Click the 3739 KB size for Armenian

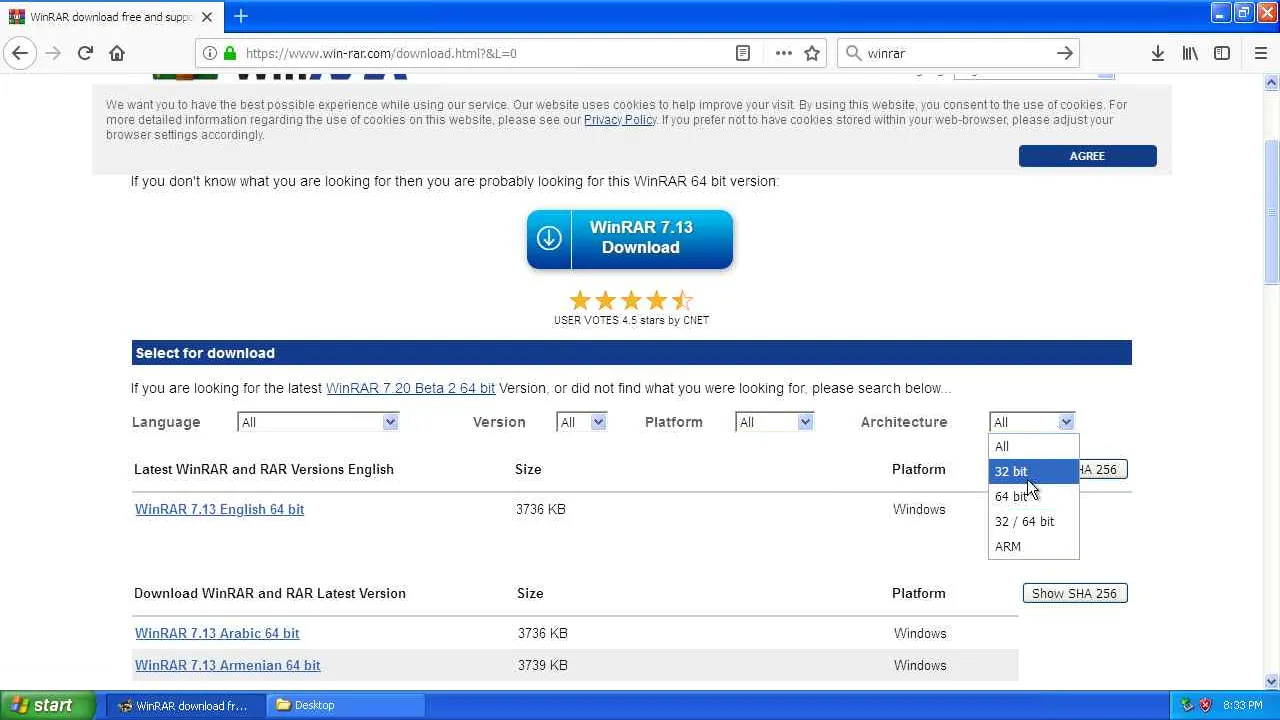[x=543, y=665]
